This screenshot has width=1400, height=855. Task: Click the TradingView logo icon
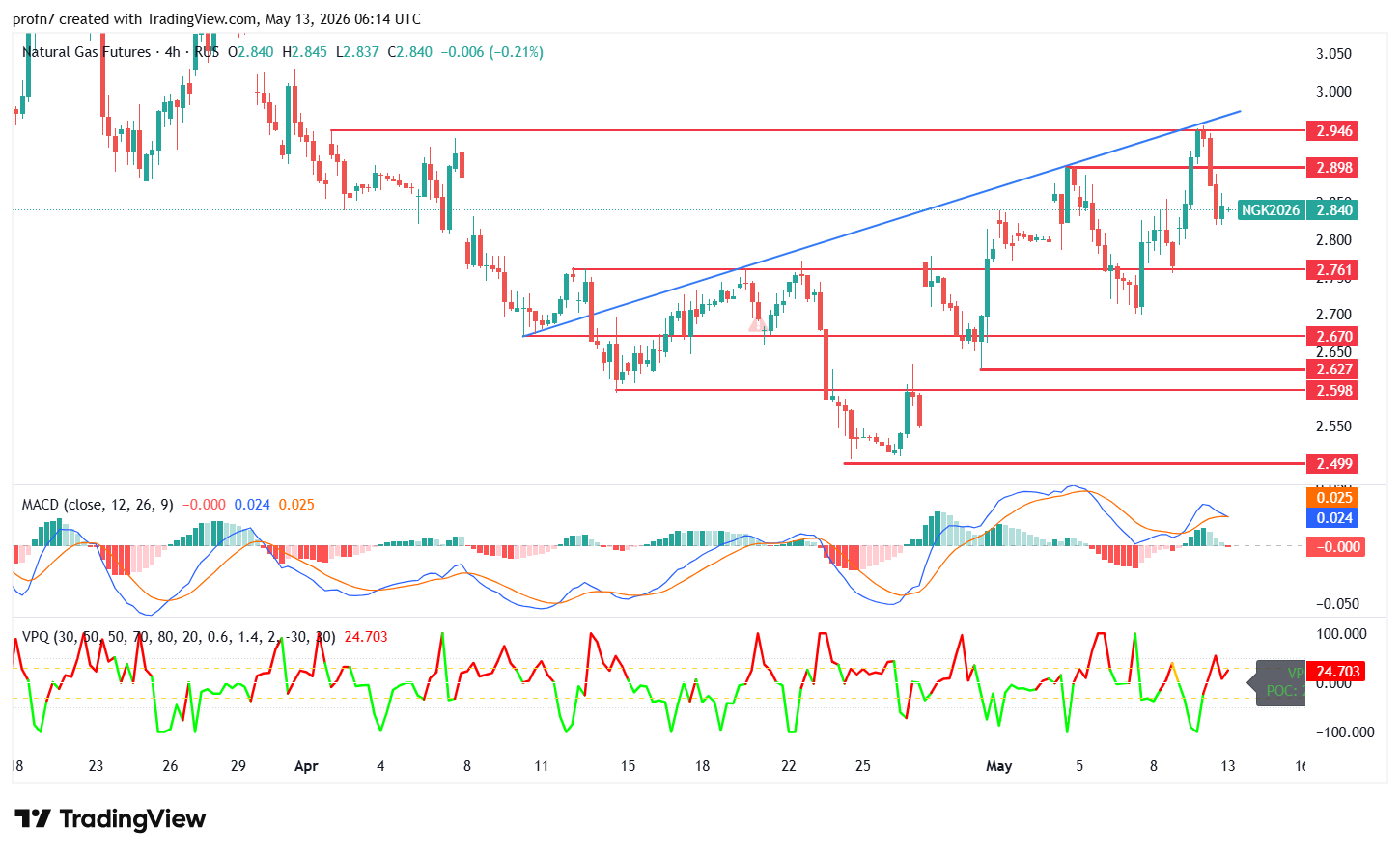(32, 819)
